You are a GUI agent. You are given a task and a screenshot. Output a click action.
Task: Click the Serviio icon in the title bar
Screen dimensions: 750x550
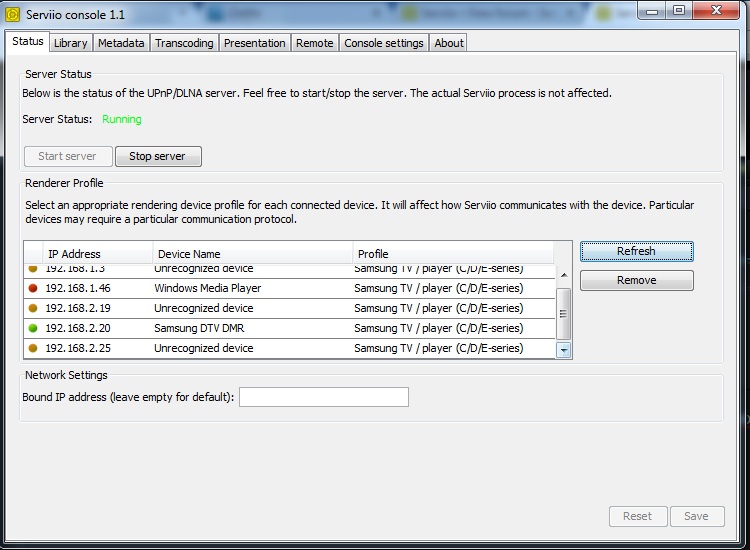click(x=14, y=13)
